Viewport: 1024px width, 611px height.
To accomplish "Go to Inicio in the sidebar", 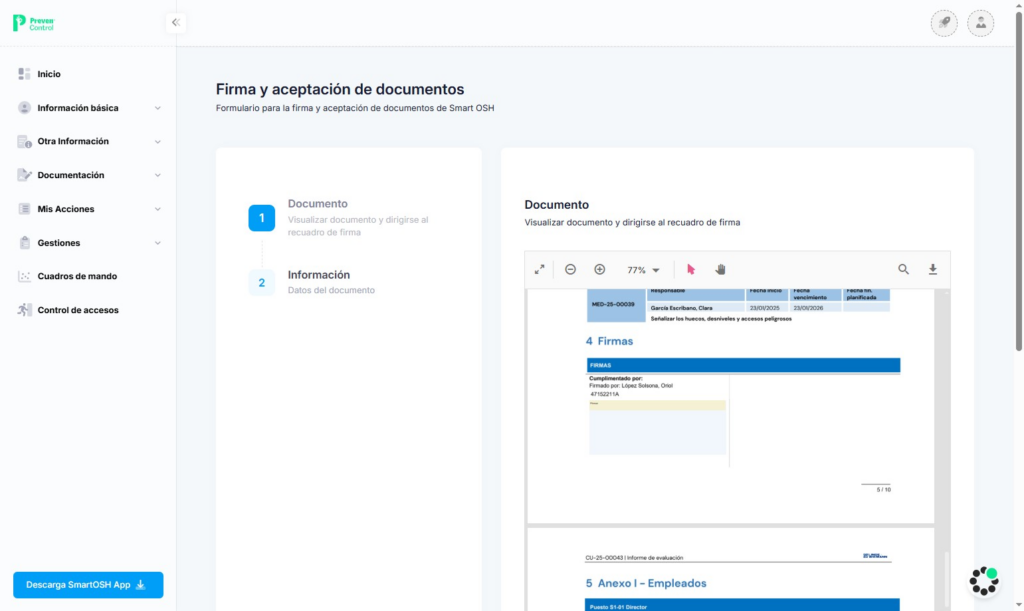I will pos(49,74).
